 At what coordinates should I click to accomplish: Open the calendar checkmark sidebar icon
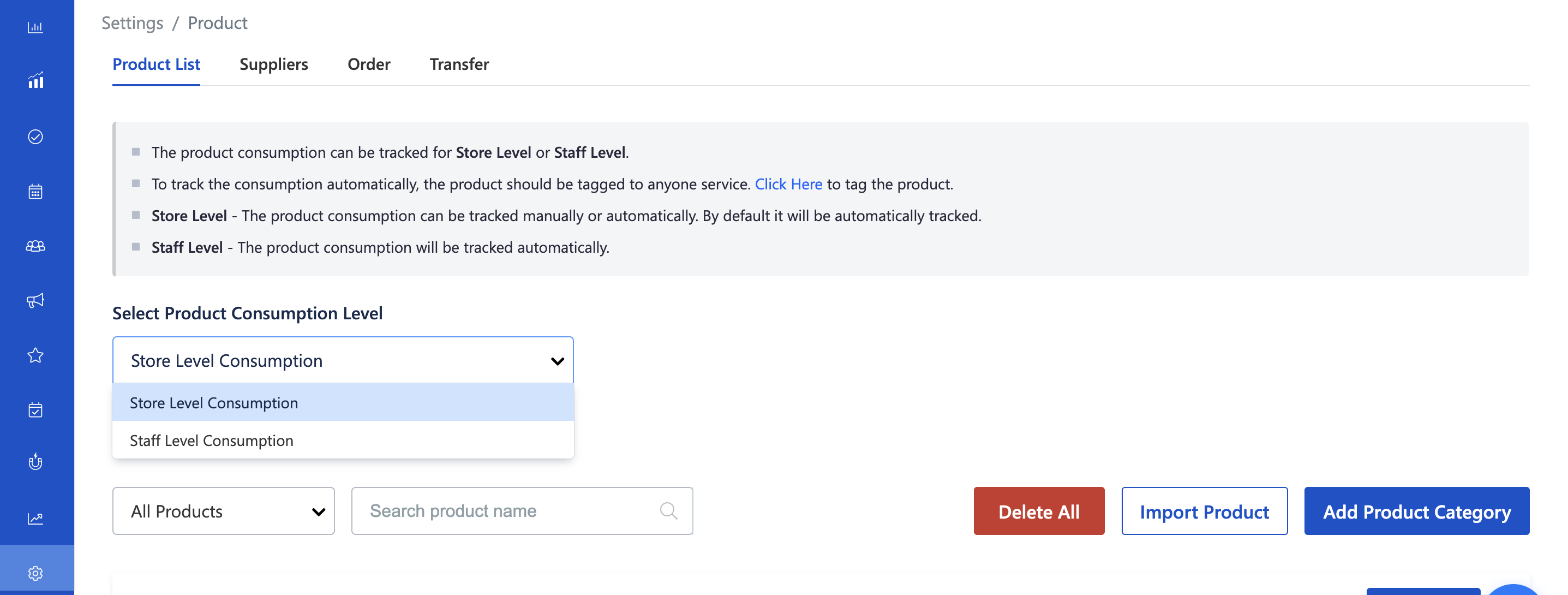coord(35,410)
